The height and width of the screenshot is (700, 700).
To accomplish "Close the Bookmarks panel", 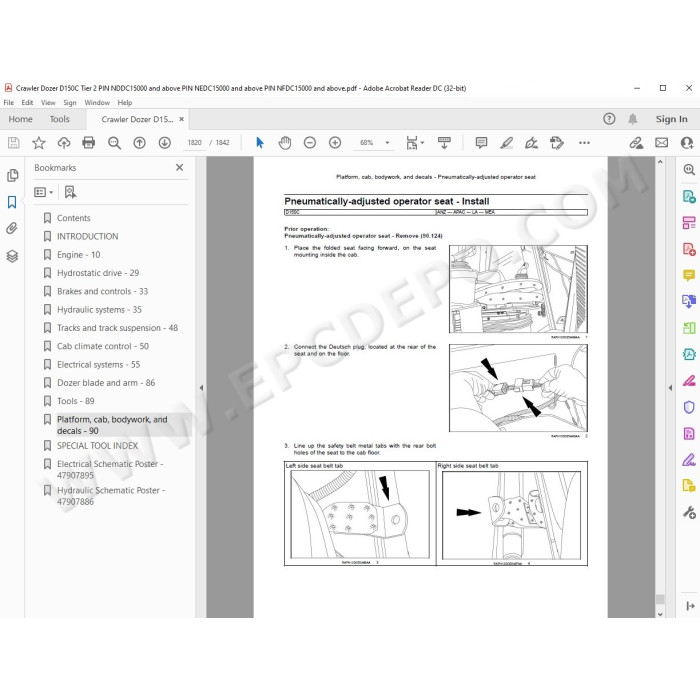I will (x=179, y=167).
